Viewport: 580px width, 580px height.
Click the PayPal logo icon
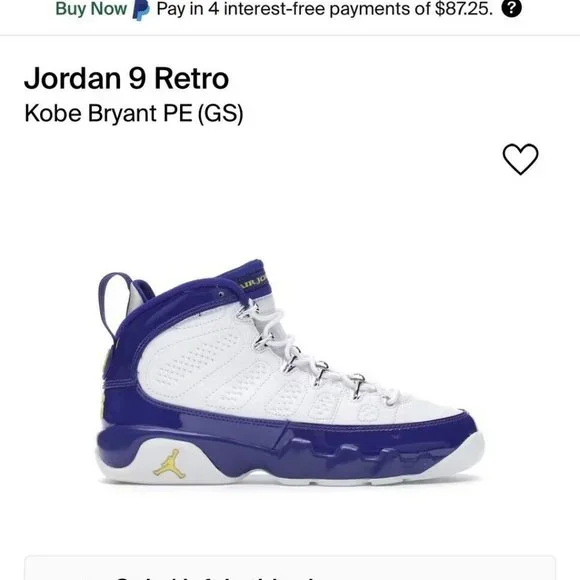(141, 10)
